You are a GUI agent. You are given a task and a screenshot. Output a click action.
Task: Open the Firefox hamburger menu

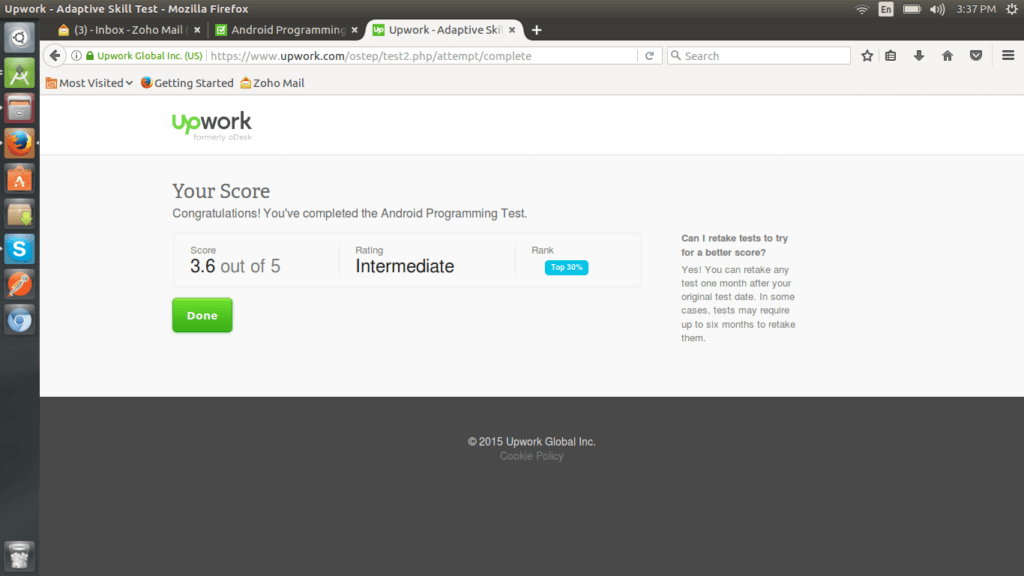1008,56
